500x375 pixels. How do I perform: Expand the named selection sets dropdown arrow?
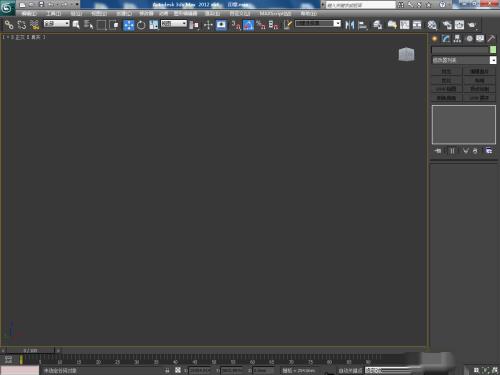pos(337,24)
